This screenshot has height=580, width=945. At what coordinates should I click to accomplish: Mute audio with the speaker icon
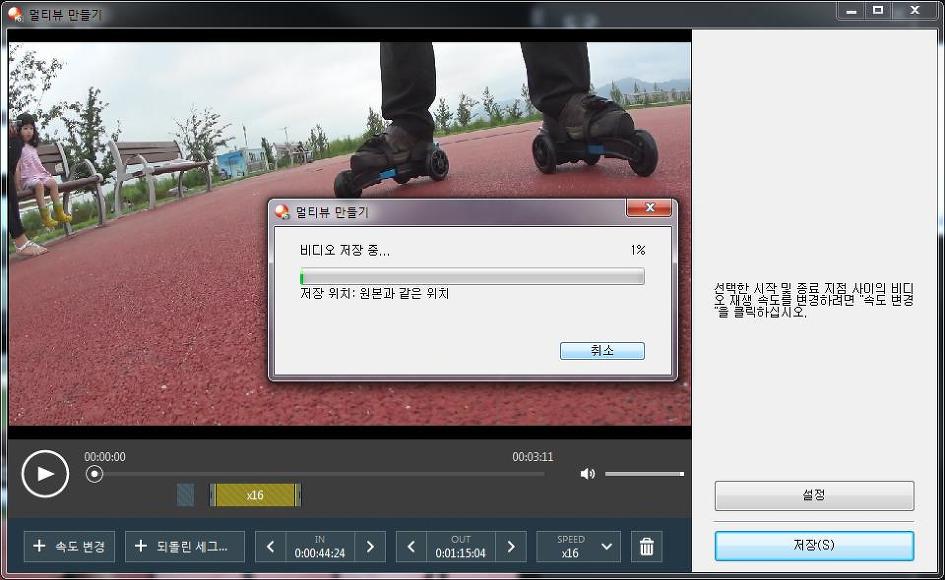pos(587,474)
